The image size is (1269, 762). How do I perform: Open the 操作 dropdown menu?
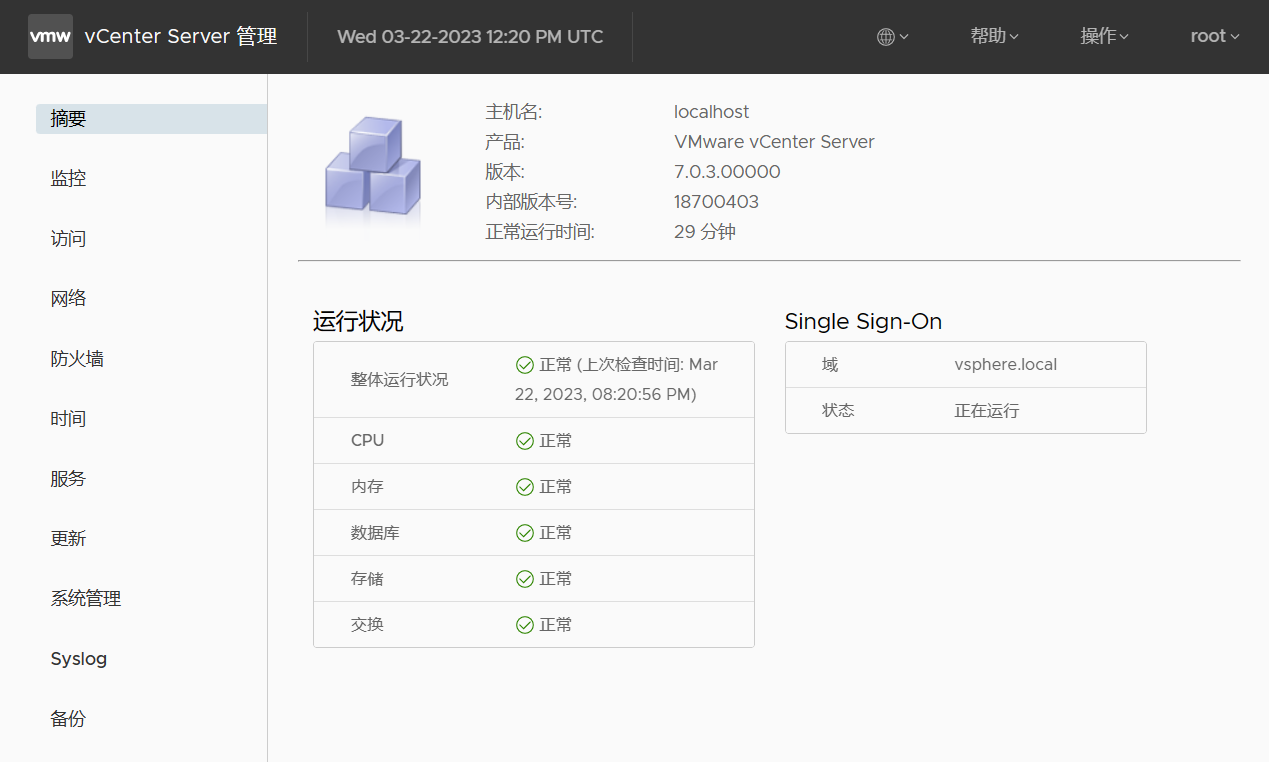[1104, 36]
